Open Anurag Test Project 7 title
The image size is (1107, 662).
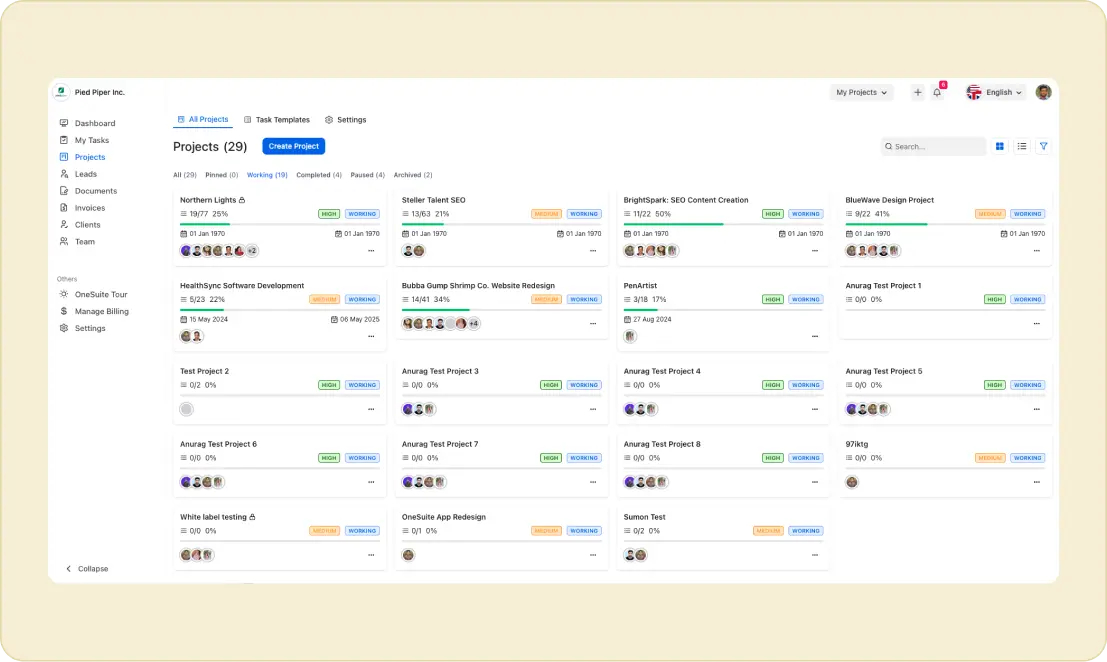[440, 445]
